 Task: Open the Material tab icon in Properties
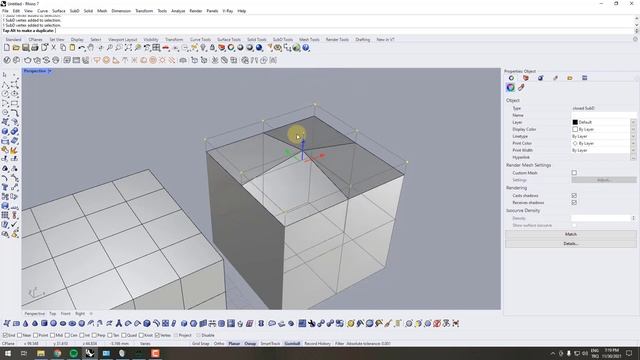click(540, 78)
